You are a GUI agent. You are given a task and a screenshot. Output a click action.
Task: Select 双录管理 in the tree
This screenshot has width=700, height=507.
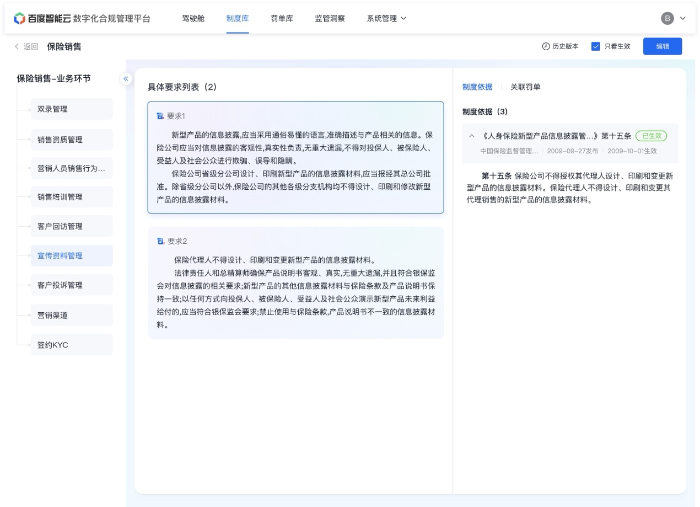[72, 109]
